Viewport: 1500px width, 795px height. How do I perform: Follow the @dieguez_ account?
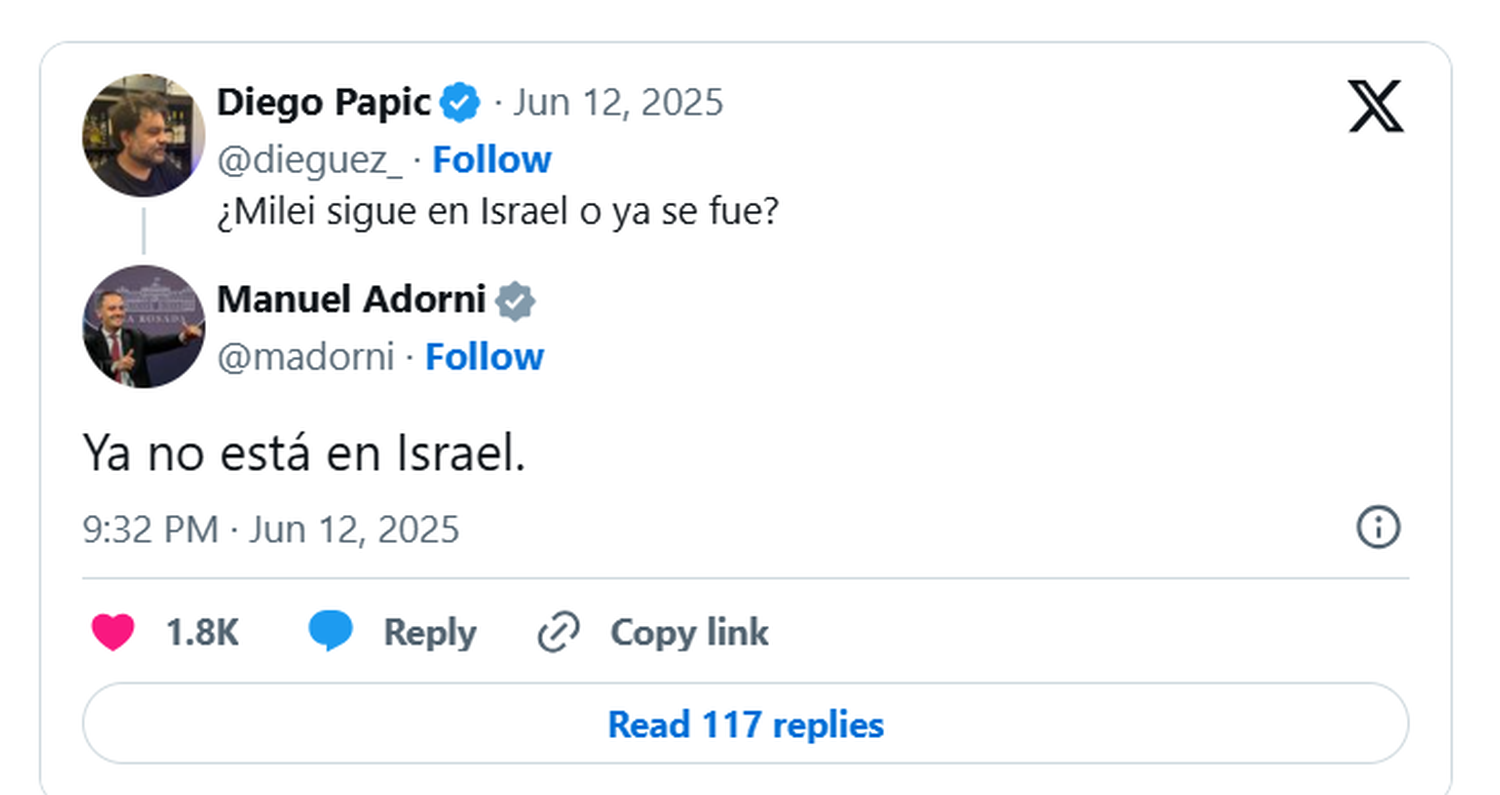click(492, 160)
